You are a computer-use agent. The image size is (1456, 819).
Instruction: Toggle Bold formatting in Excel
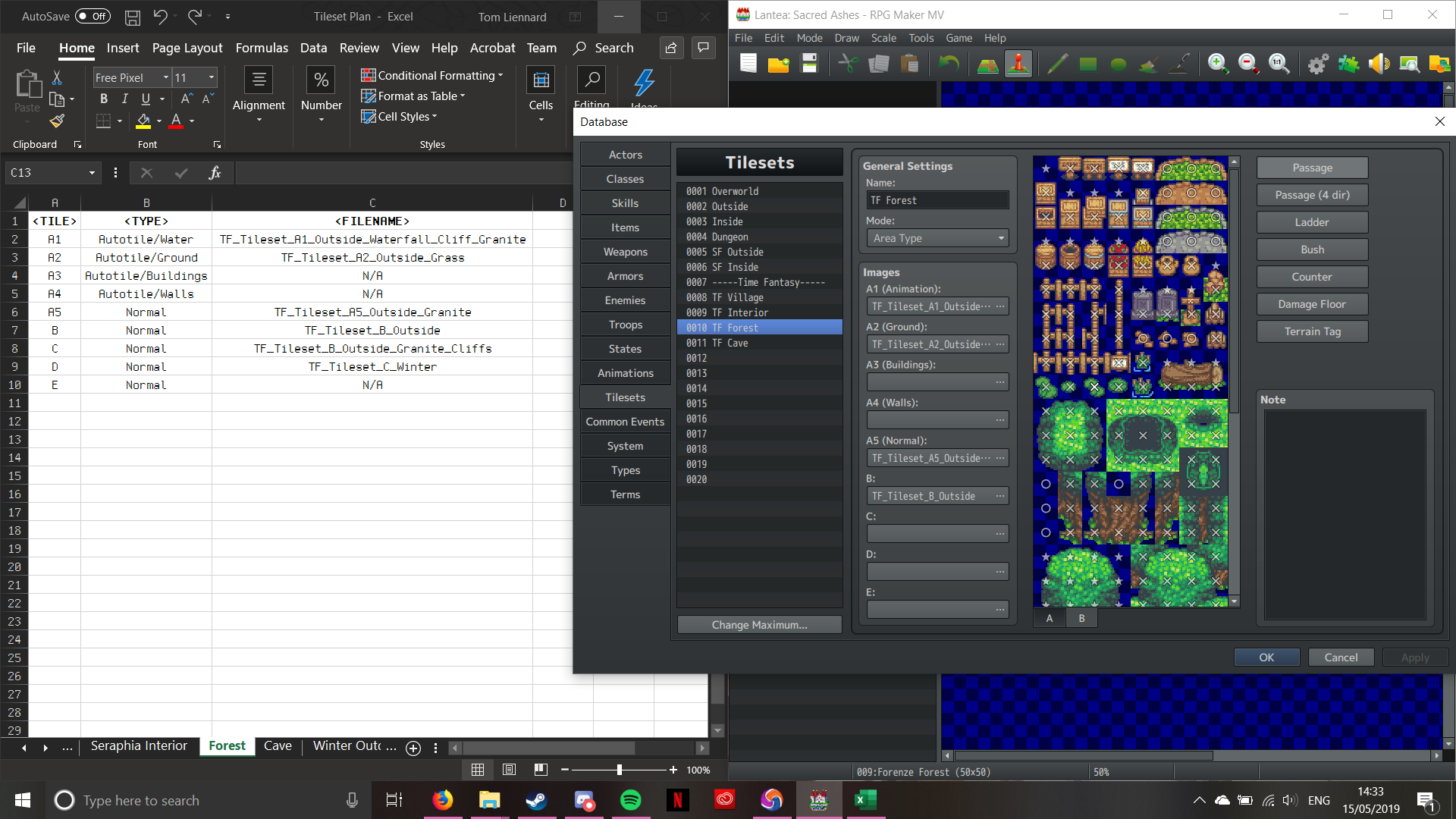104,99
